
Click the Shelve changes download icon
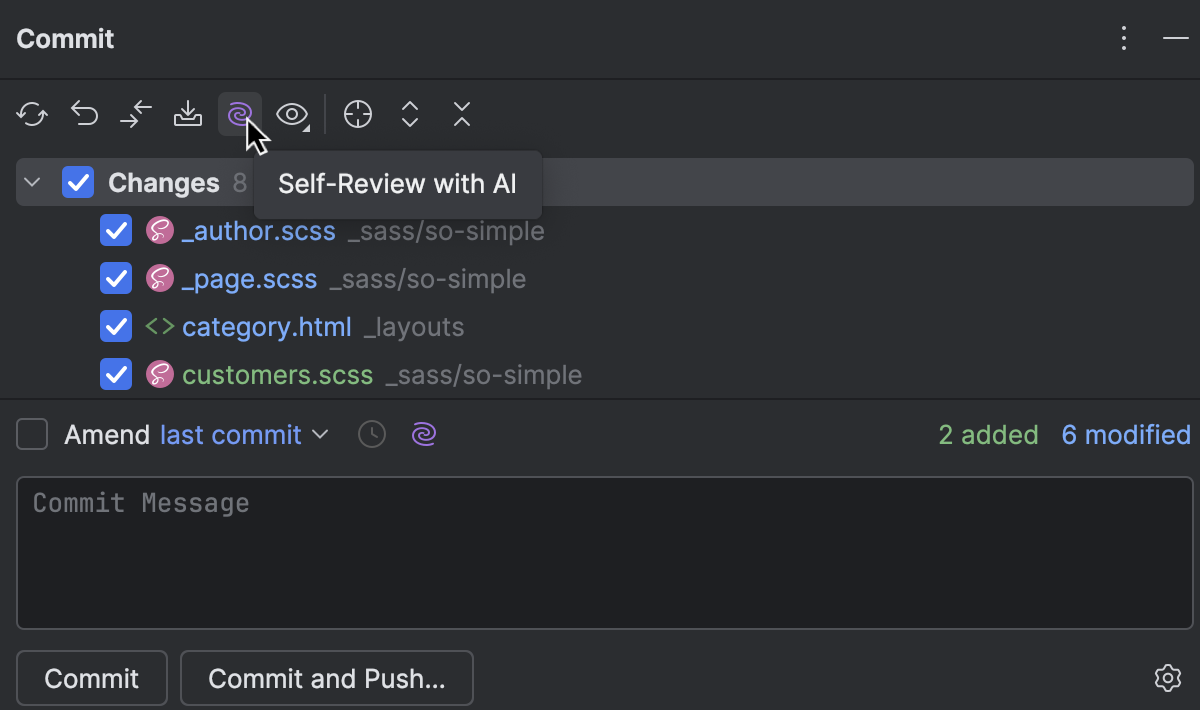click(188, 114)
